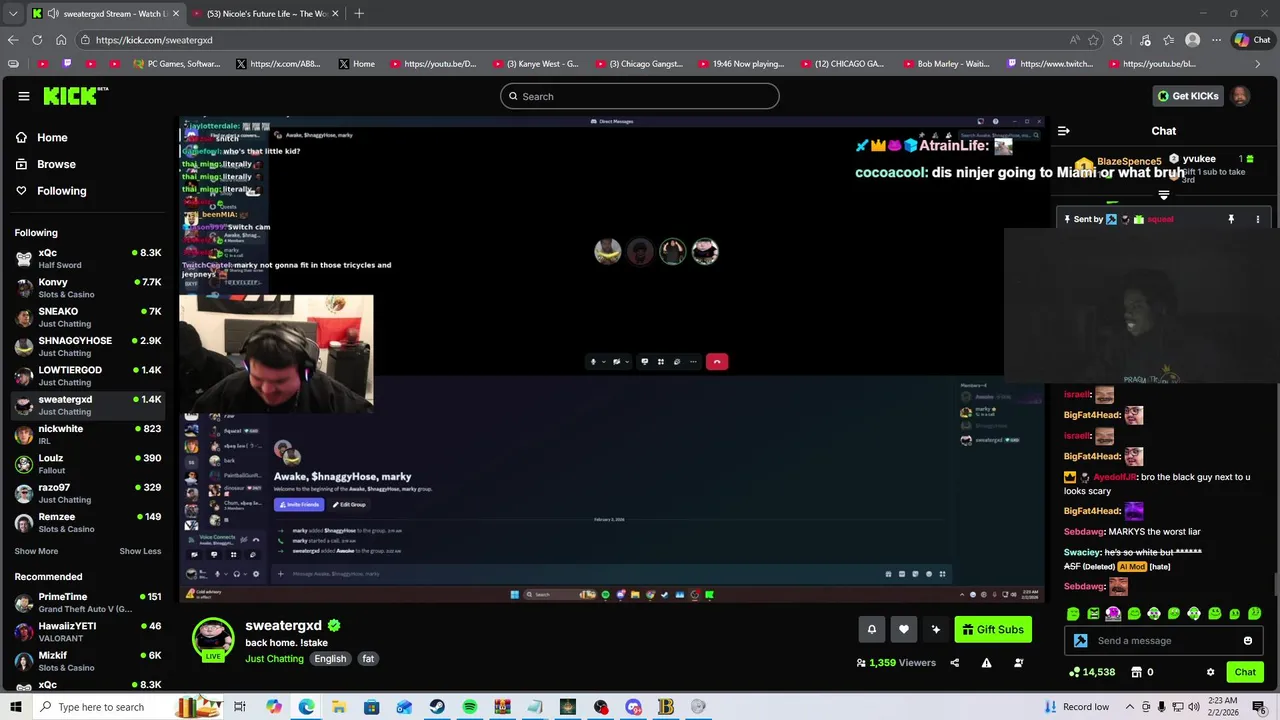Open chat settings gear icon
Image resolution: width=1280 pixels, height=720 pixels.
tap(1210, 672)
